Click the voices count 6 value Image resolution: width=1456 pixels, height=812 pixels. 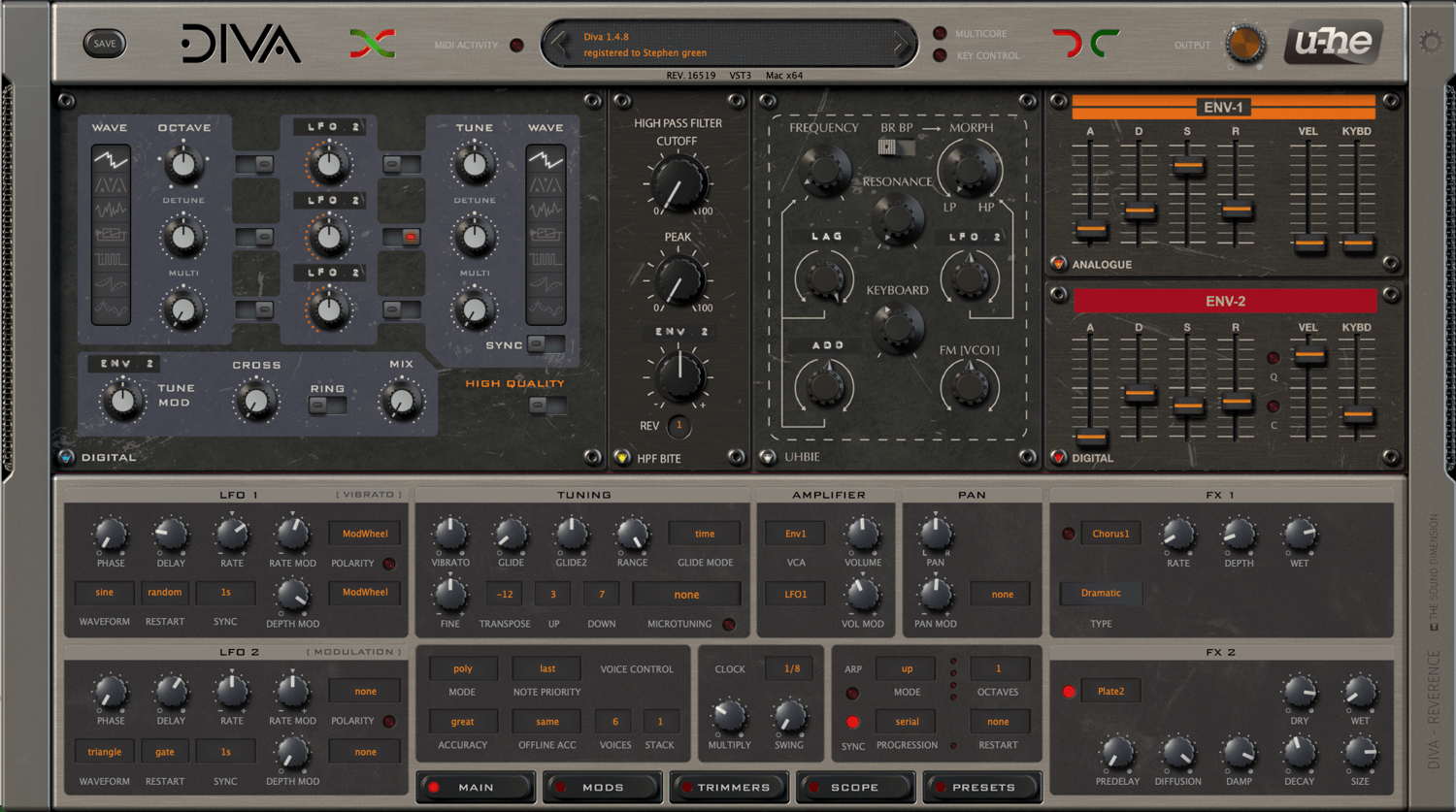tap(614, 722)
